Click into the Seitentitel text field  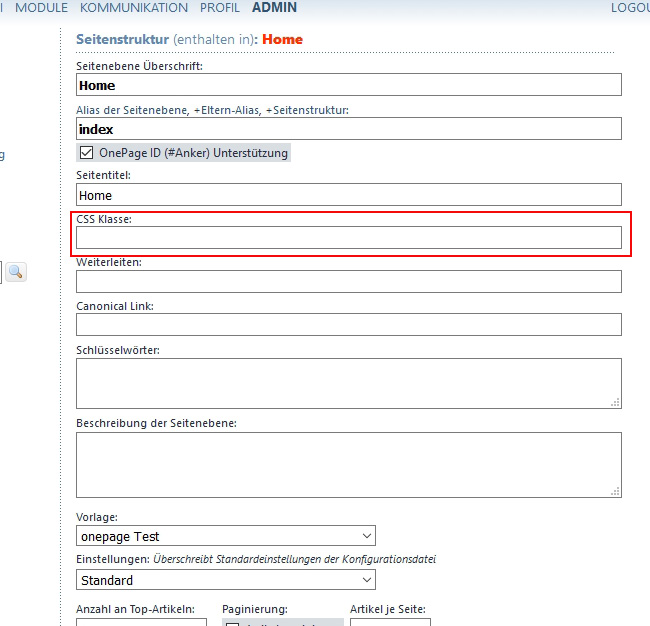click(x=348, y=195)
